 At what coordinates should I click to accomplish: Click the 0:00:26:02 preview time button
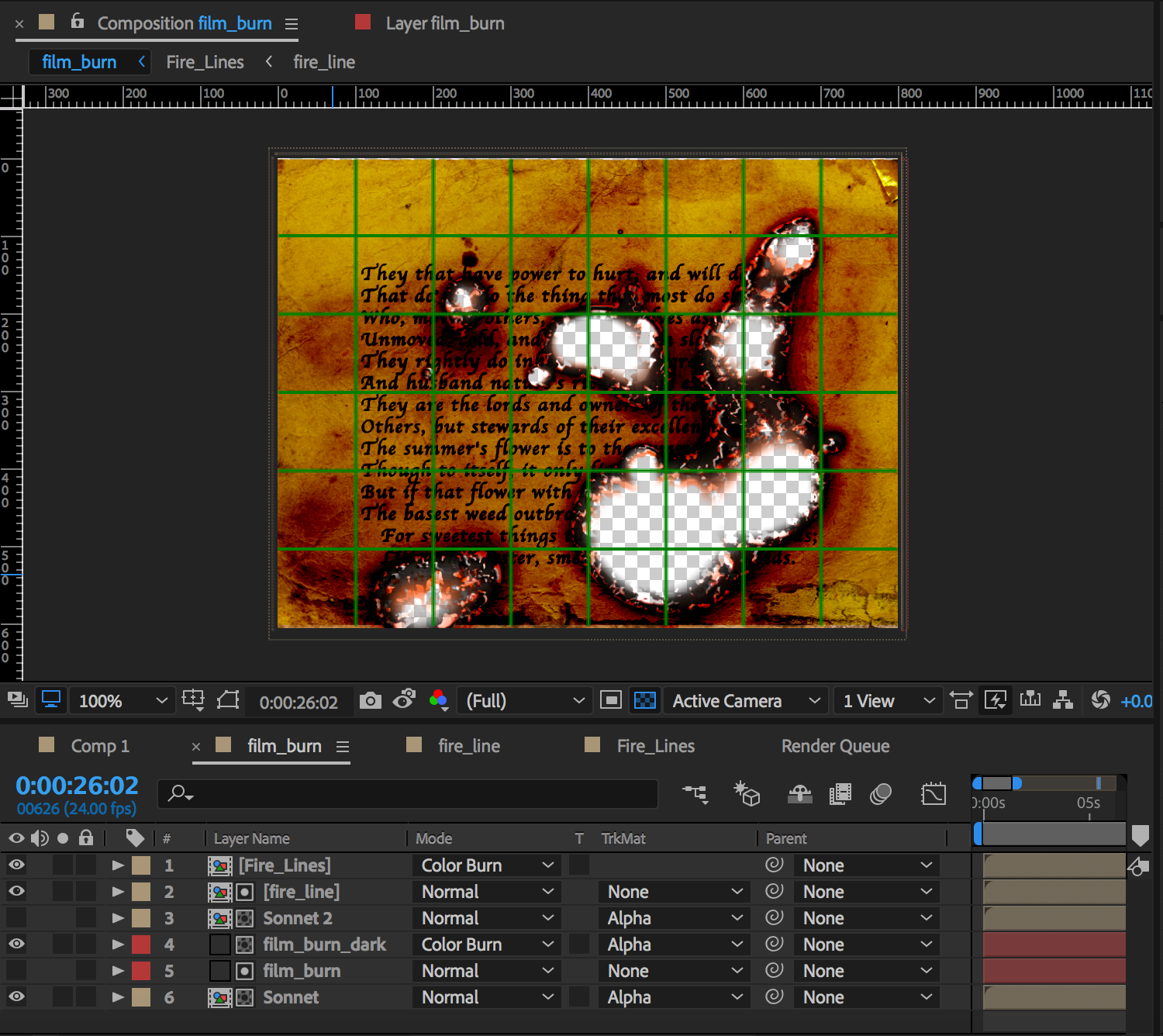[299, 703]
